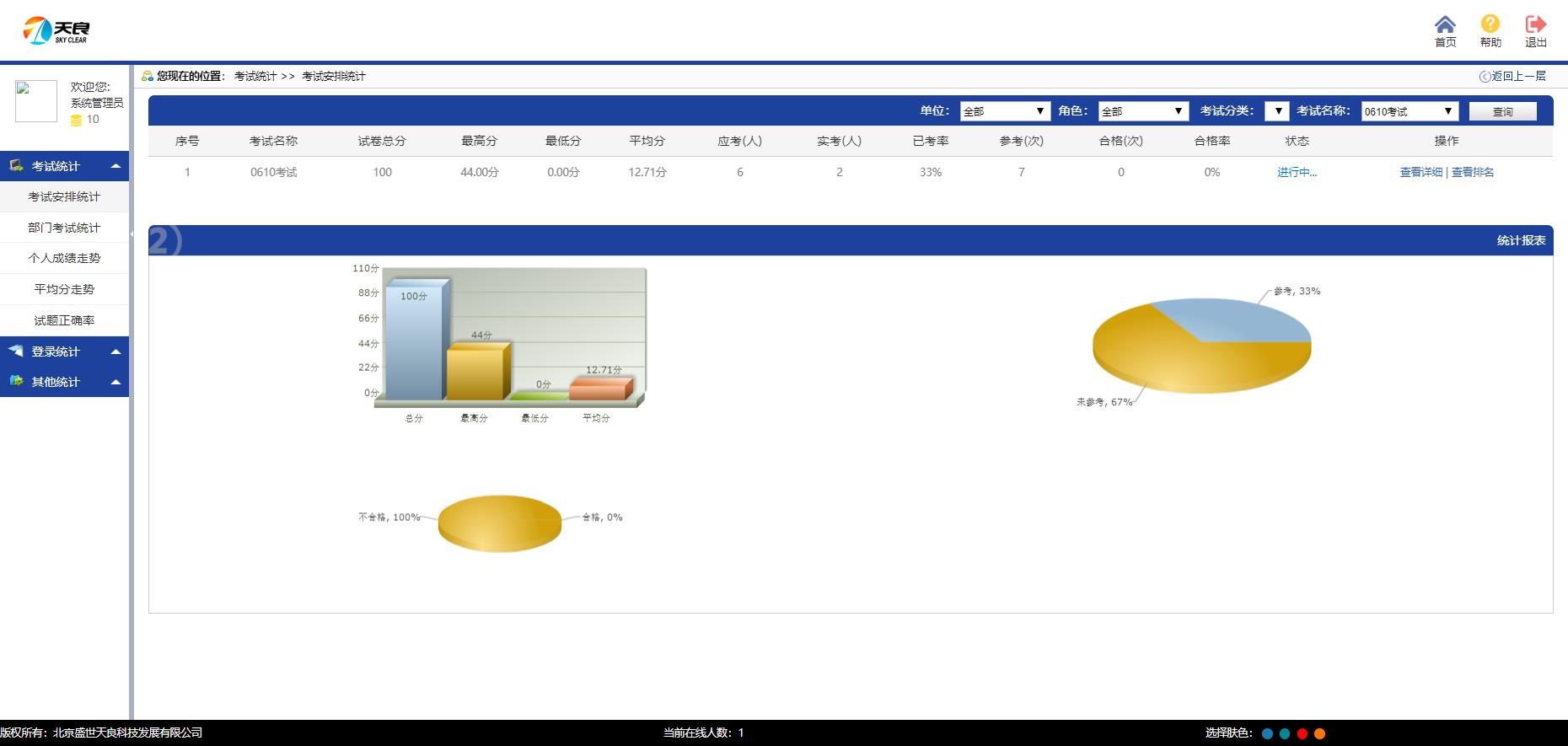Click the 返回上一层 back arrow icon
Viewport: 1568px width, 746px height.
coord(1485,77)
